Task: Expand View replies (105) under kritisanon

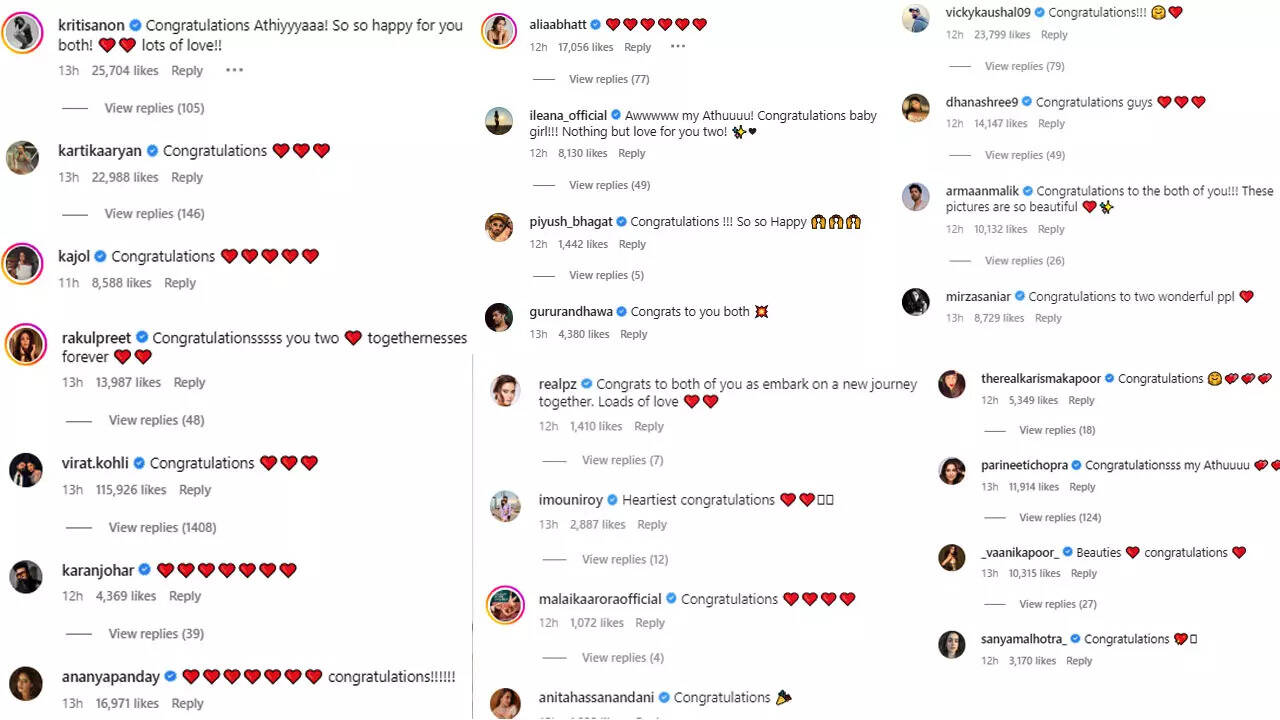Action: click(x=154, y=108)
